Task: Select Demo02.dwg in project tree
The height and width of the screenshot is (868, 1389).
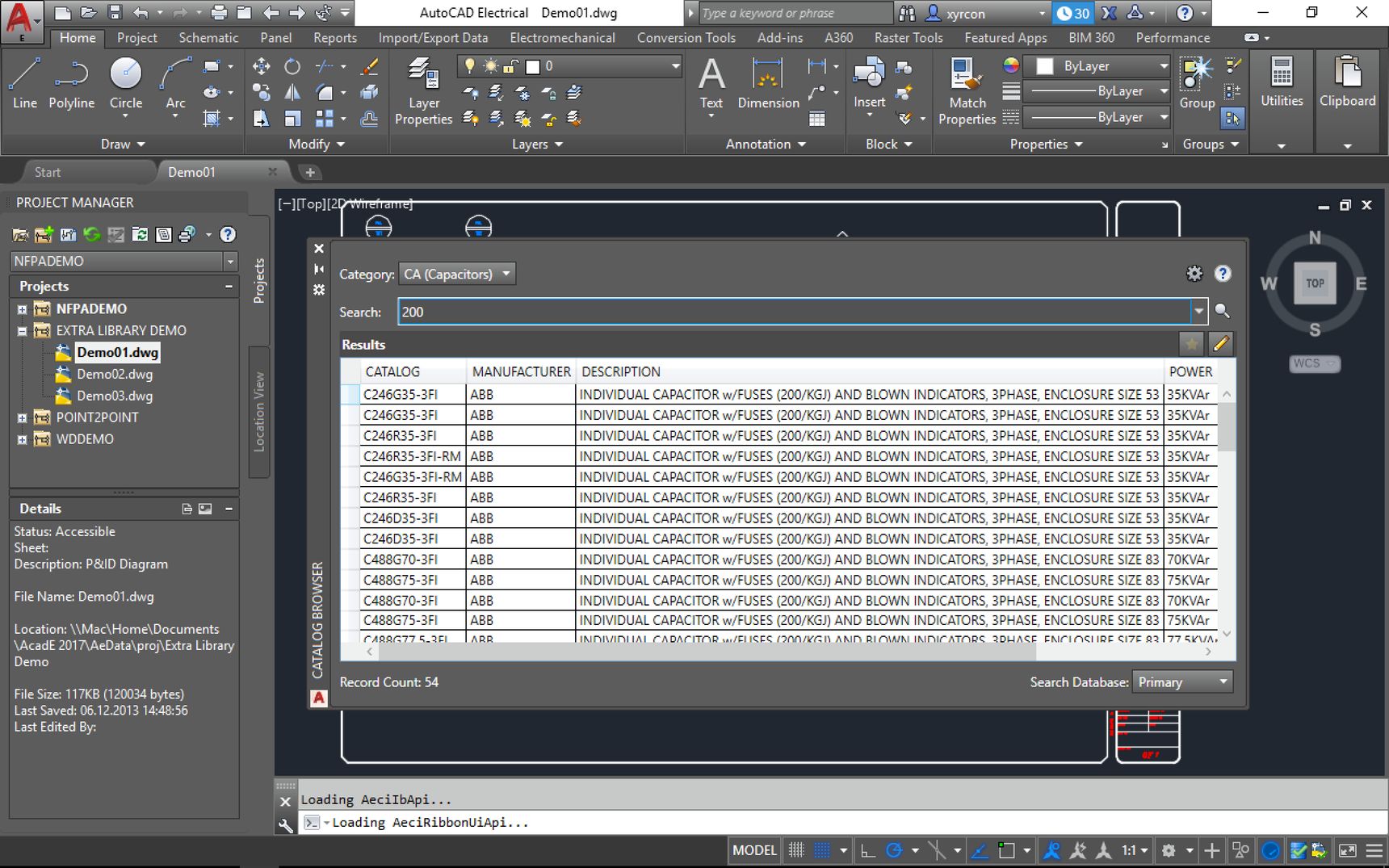Action: click(115, 374)
